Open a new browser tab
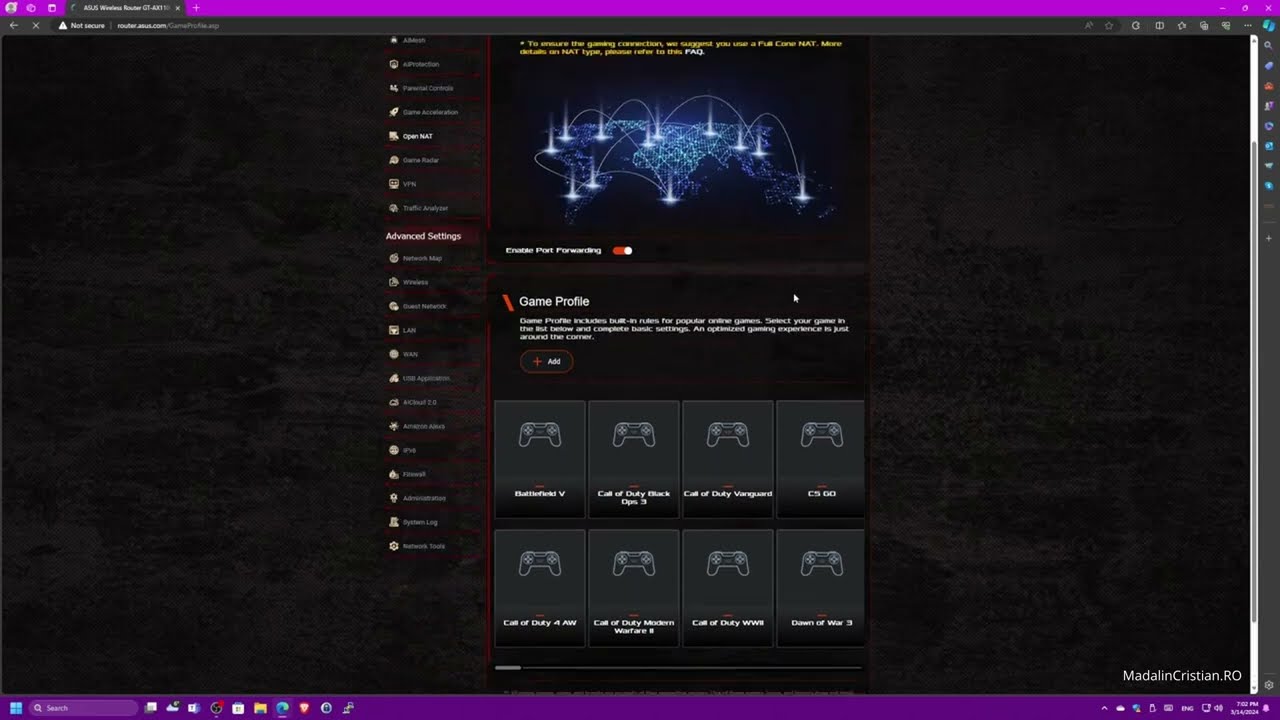 point(196,8)
